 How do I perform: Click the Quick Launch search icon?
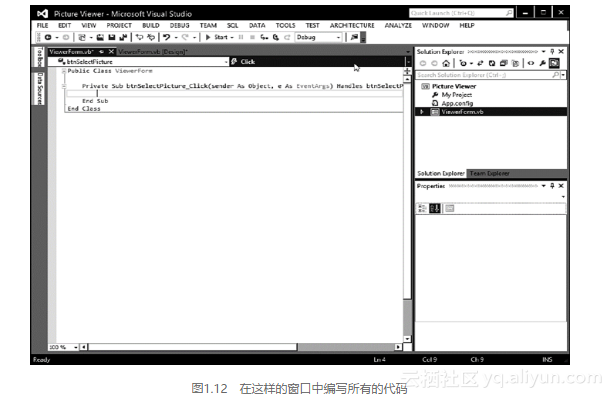(x=508, y=13)
